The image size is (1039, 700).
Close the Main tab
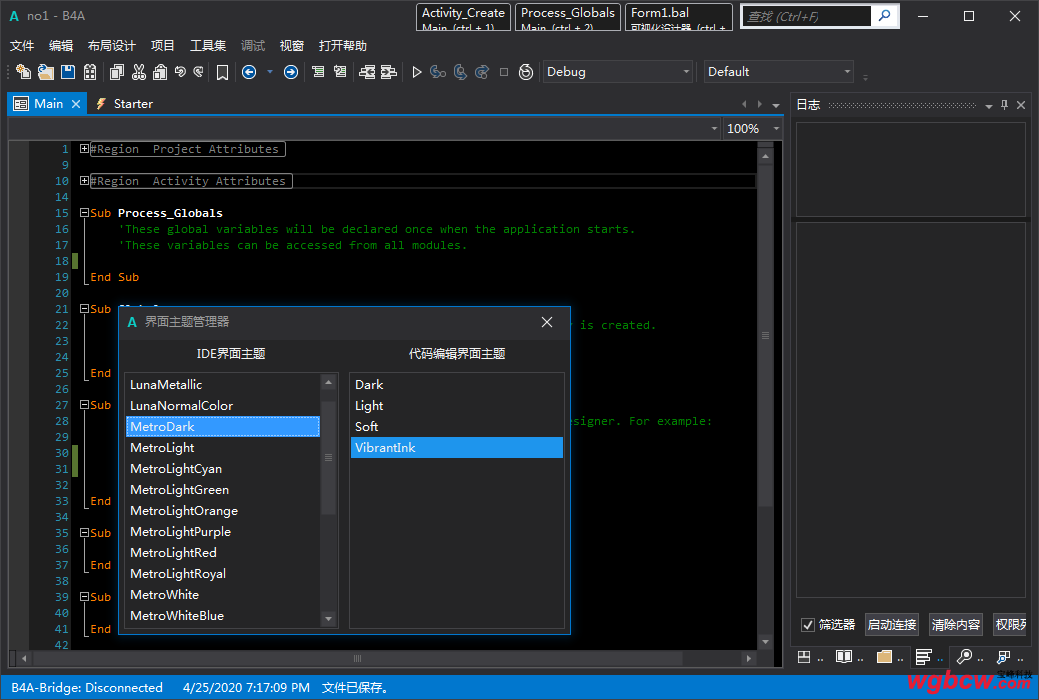[x=76, y=104]
